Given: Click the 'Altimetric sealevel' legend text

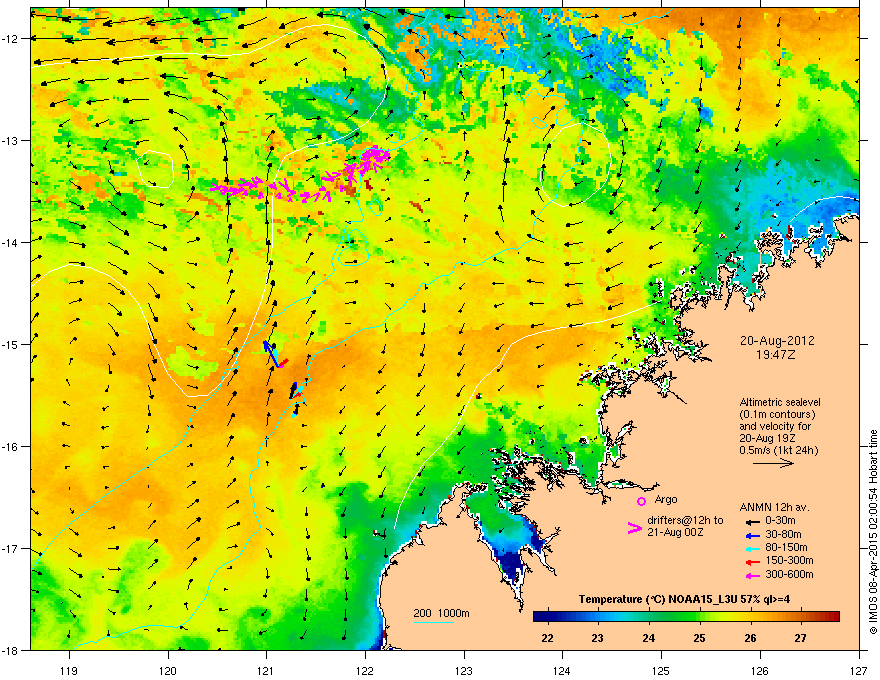Looking at the screenshot, I should pos(780,402).
